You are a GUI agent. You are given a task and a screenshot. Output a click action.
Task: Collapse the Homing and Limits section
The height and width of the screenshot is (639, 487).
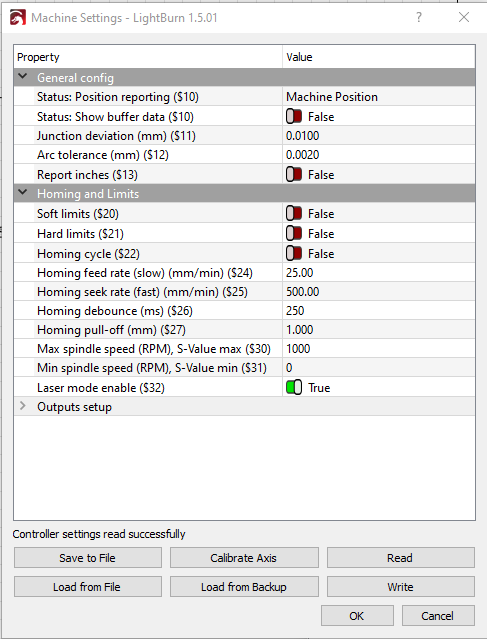23,192
